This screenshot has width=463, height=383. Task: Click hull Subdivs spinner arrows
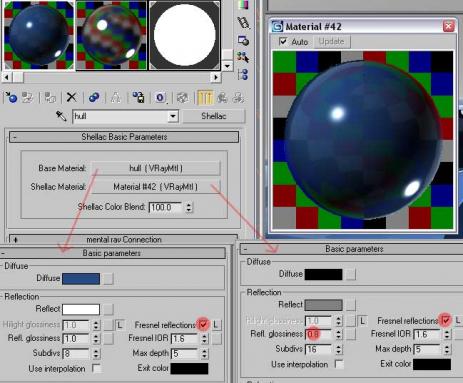point(96,353)
